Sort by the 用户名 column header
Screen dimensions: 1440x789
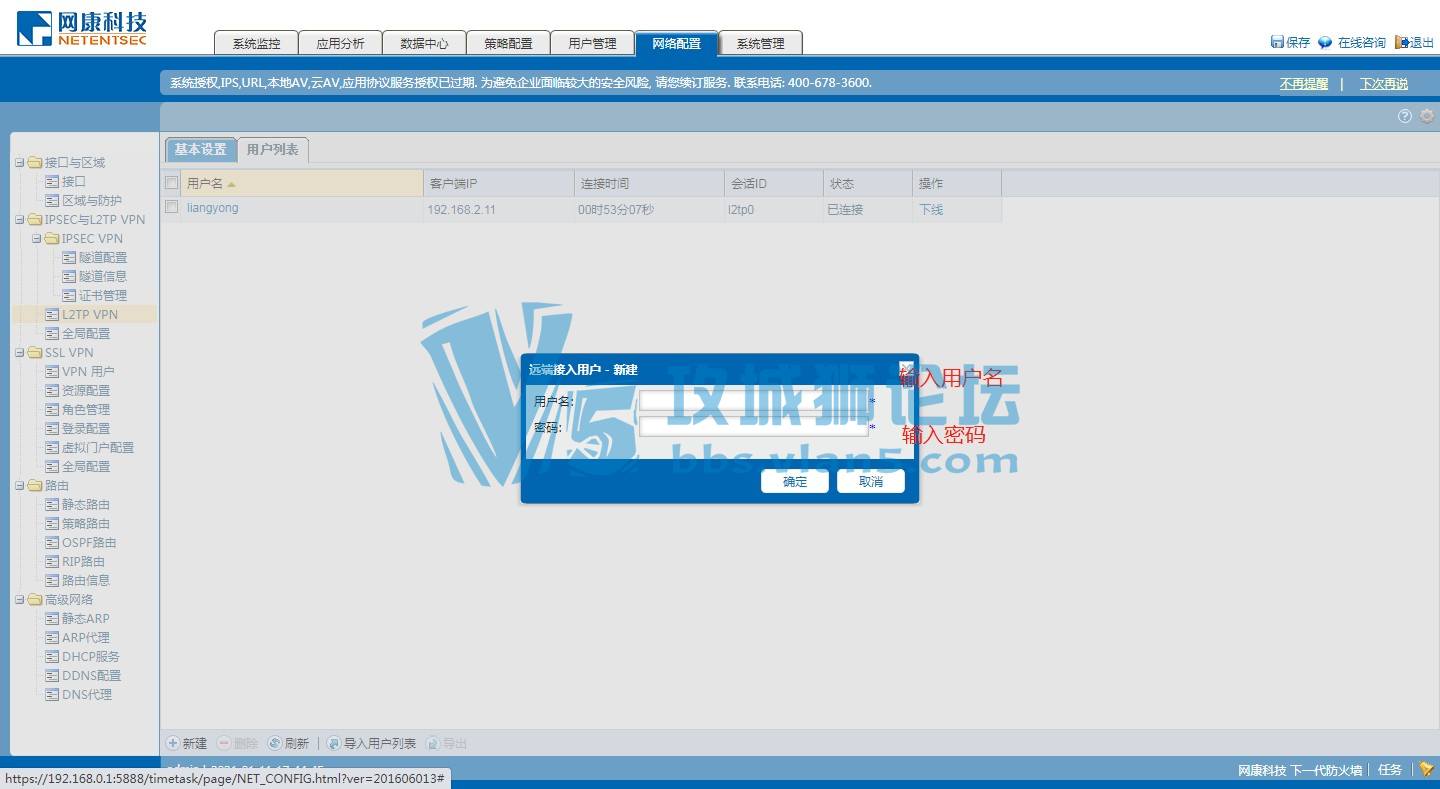302,183
